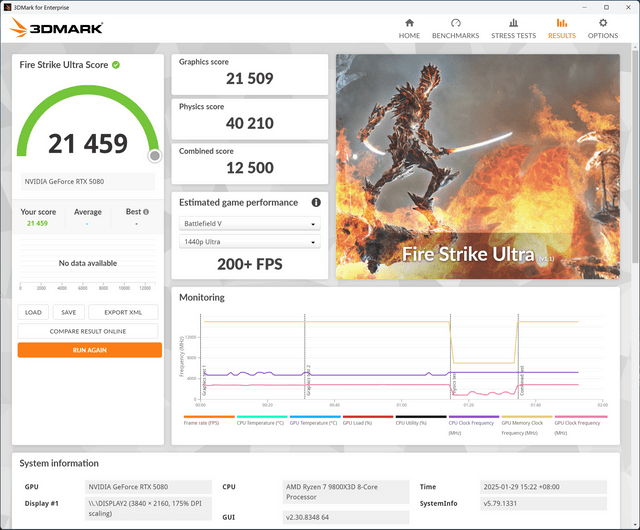Screen dimensions: 640x530
Task: Open Stress Tests chart icon
Action: point(513,23)
